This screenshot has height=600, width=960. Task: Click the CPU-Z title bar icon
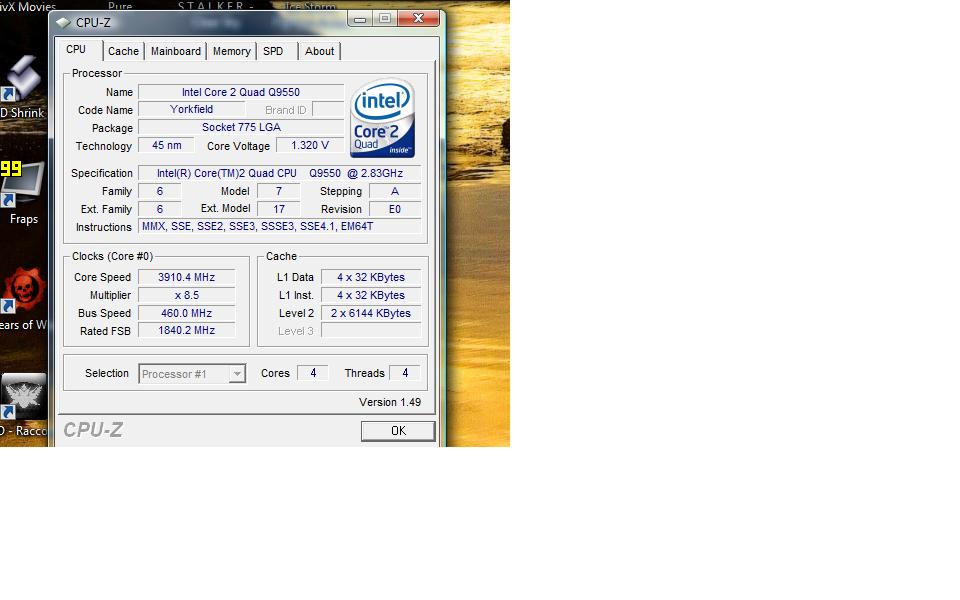(64, 23)
